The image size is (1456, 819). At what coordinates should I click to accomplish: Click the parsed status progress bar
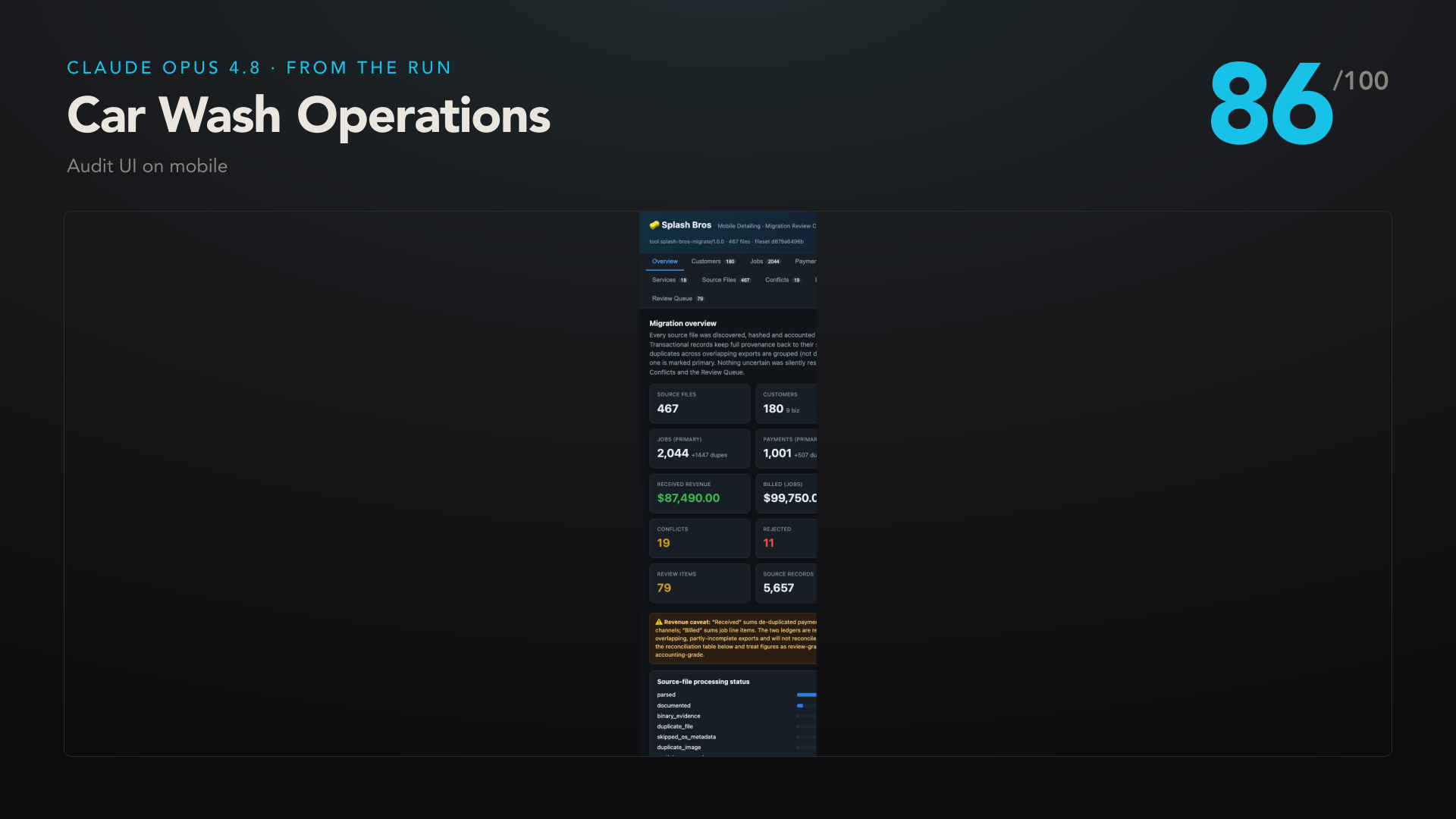[x=807, y=695]
